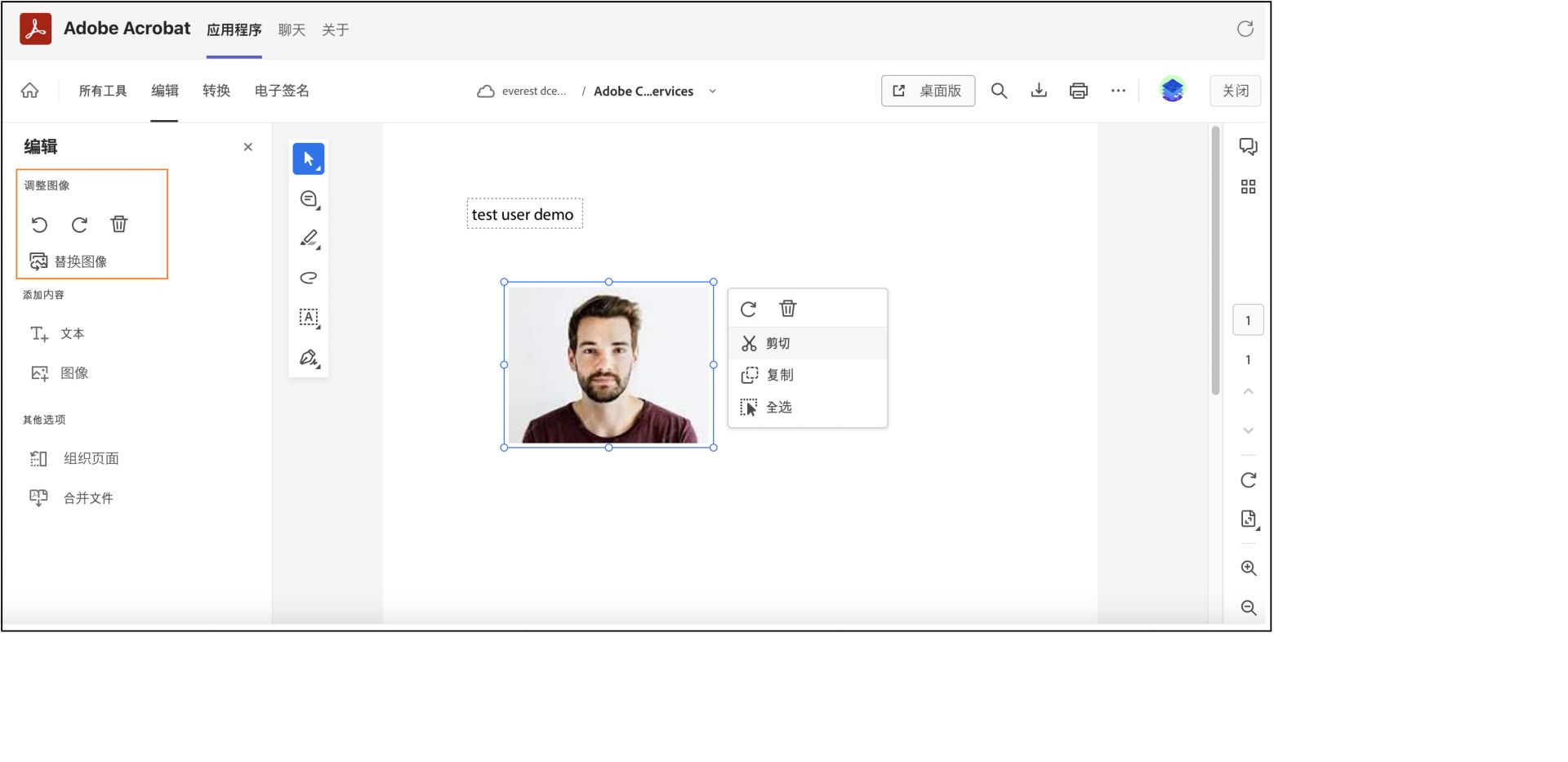The height and width of the screenshot is (762, 1568).
Task: Open the 转换 menu
Action: click(216, 91)
